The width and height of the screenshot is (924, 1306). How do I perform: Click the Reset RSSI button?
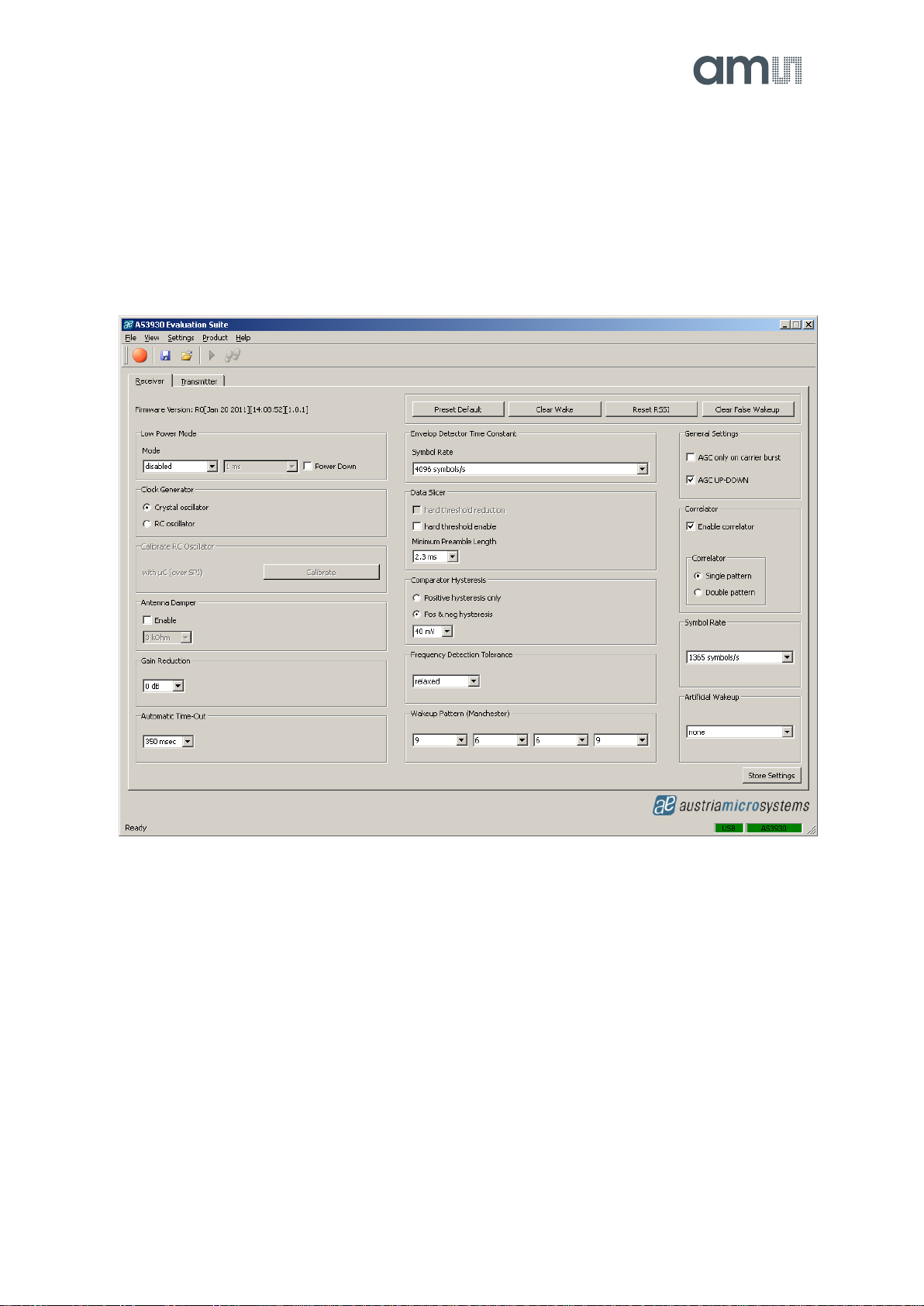651,409
